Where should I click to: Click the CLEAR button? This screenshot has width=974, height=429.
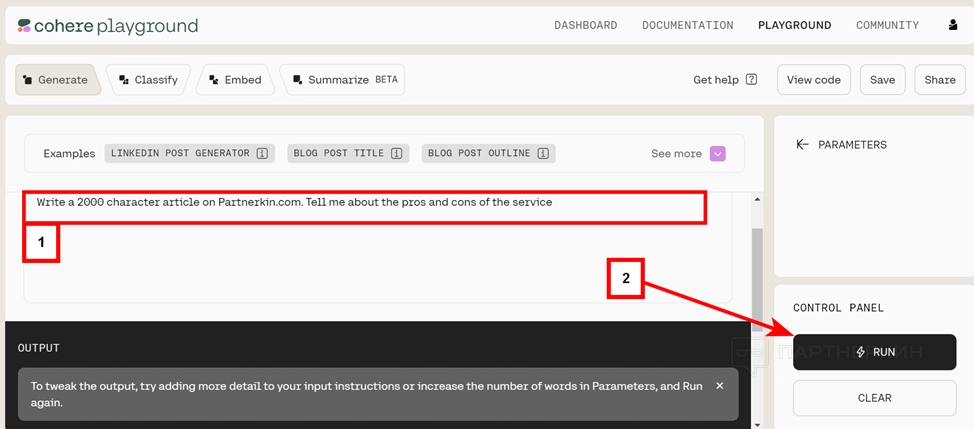point(875,398)
